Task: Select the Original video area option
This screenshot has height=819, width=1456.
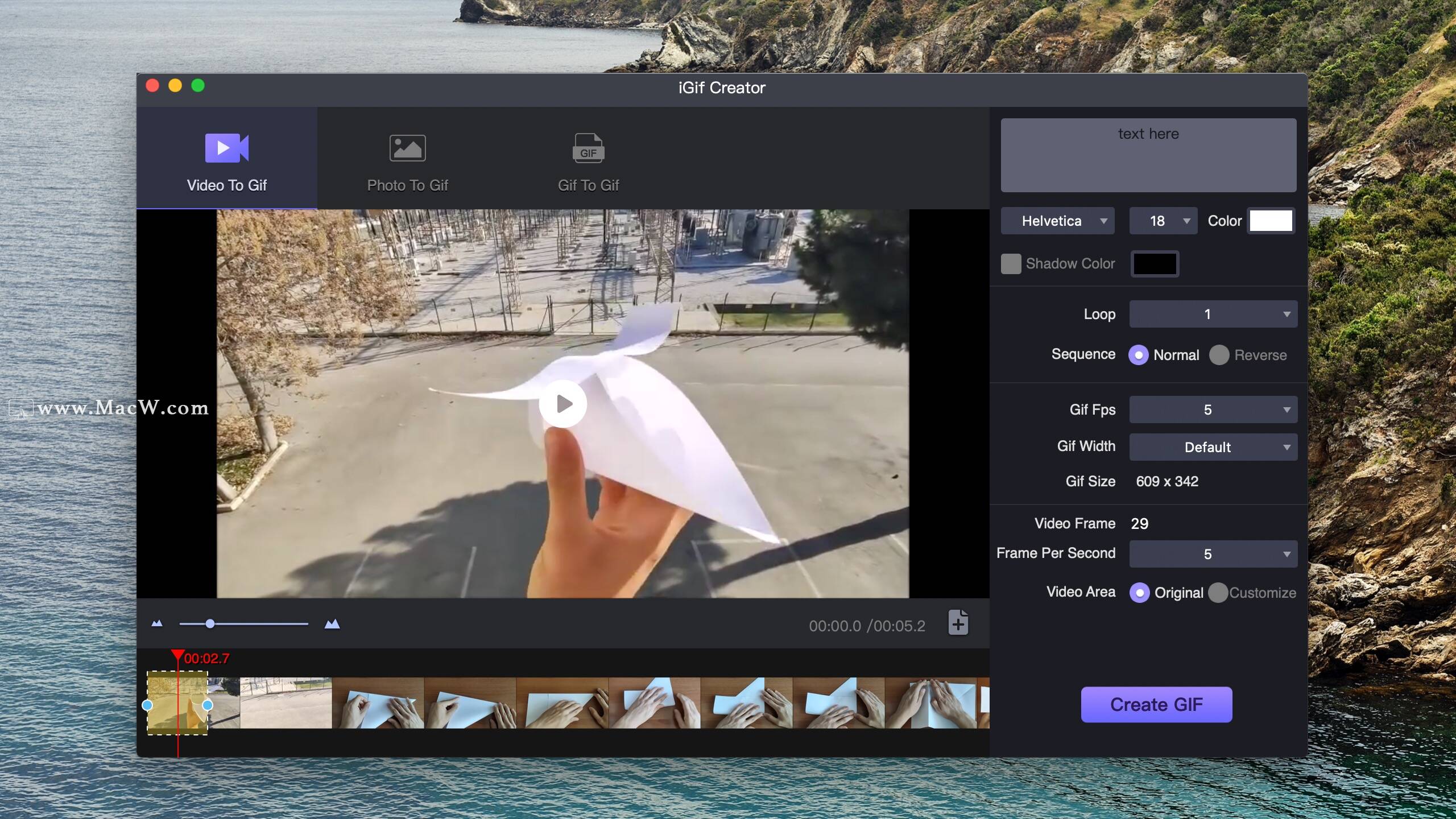Action: pyautogui.click(x=1139, y=593)
